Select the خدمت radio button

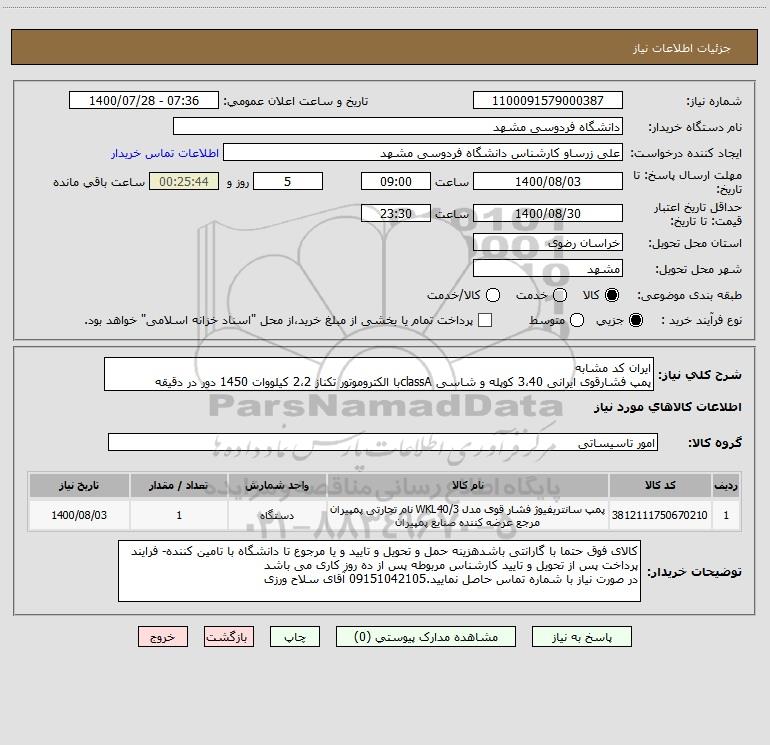click(560, 295)
